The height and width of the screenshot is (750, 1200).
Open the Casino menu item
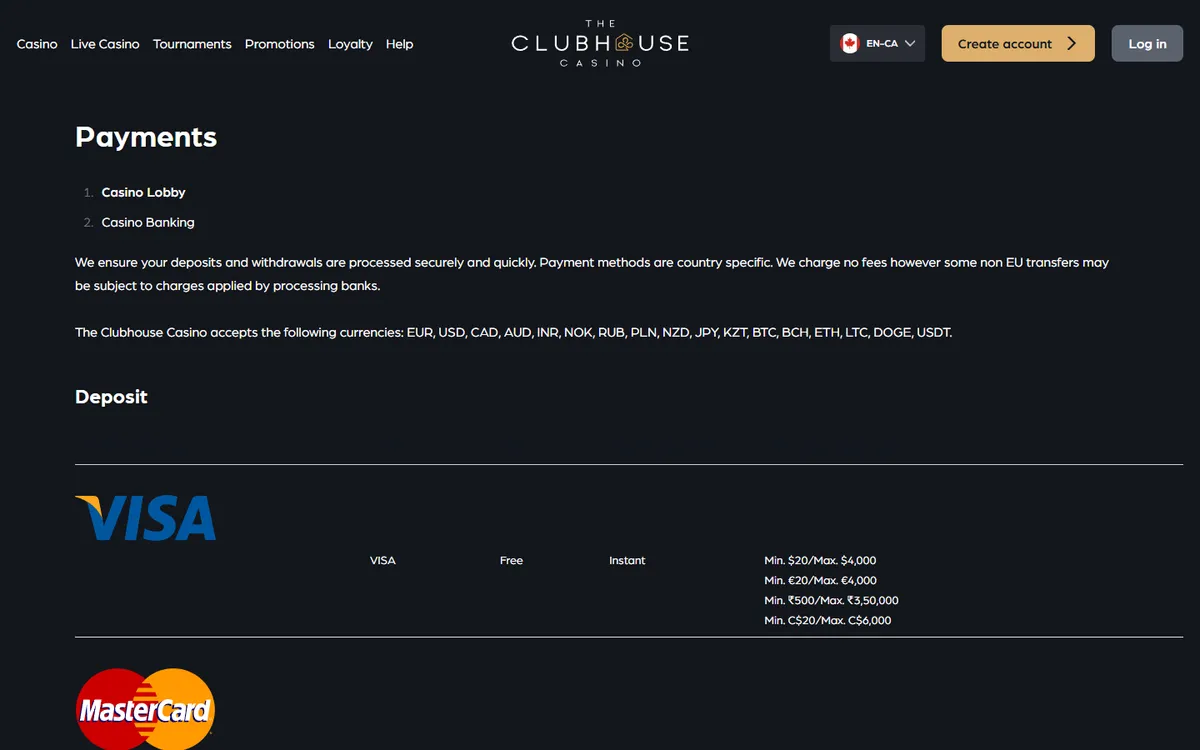click(37, 44)
